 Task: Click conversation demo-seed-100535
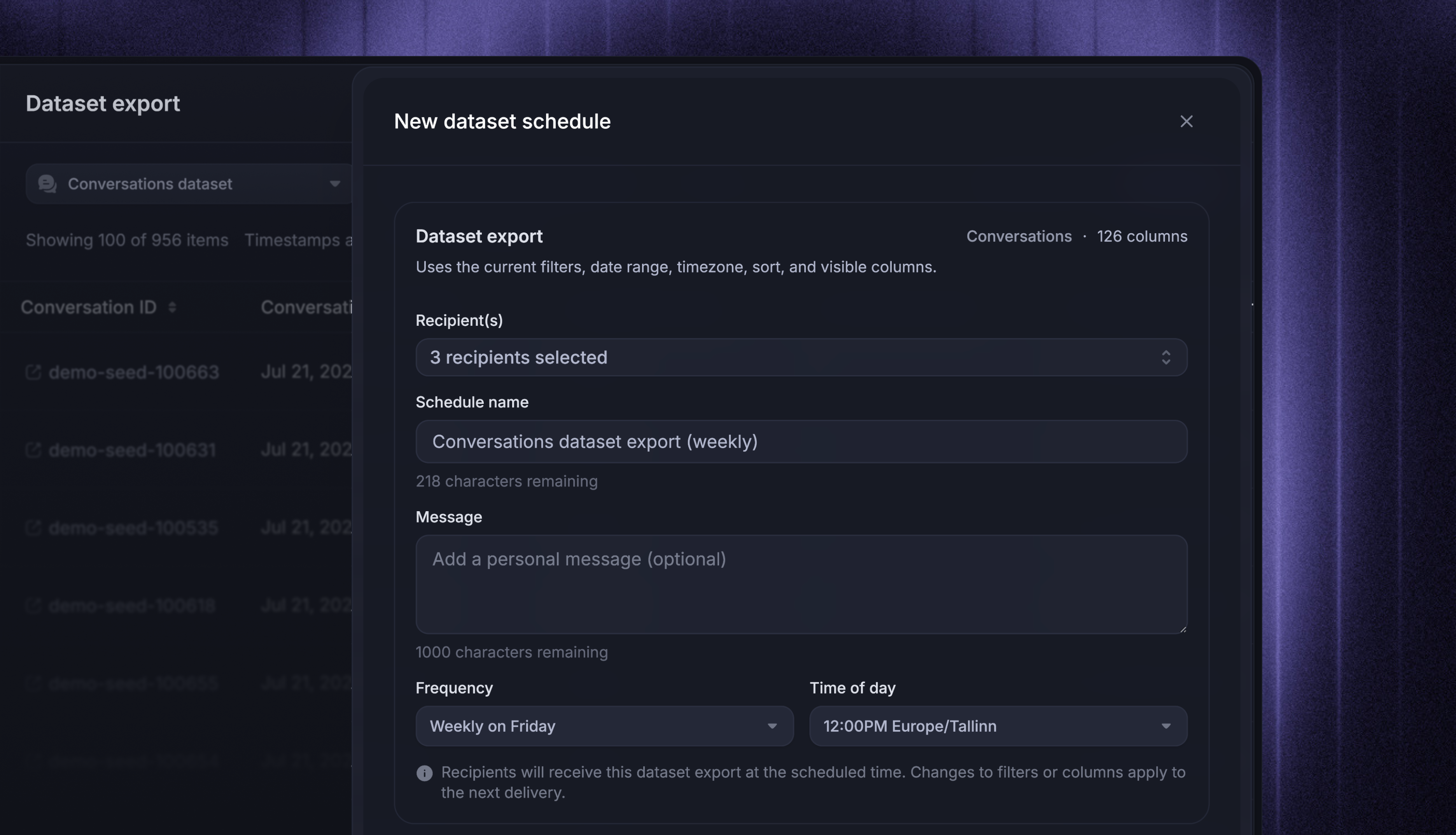click(133, 528)
